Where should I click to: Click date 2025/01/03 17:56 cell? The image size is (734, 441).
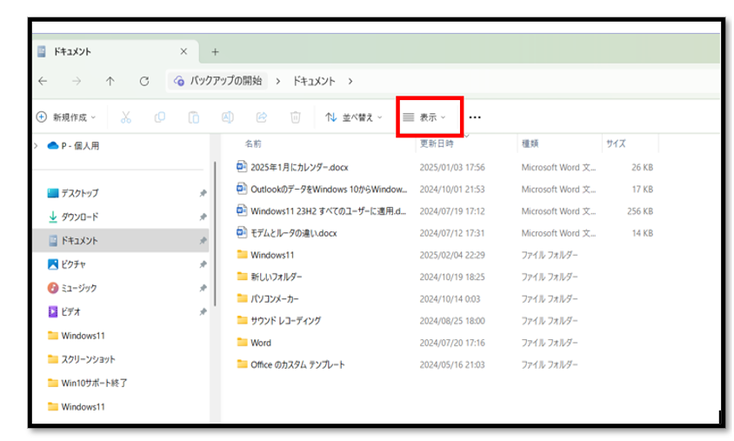click(452, 167)
